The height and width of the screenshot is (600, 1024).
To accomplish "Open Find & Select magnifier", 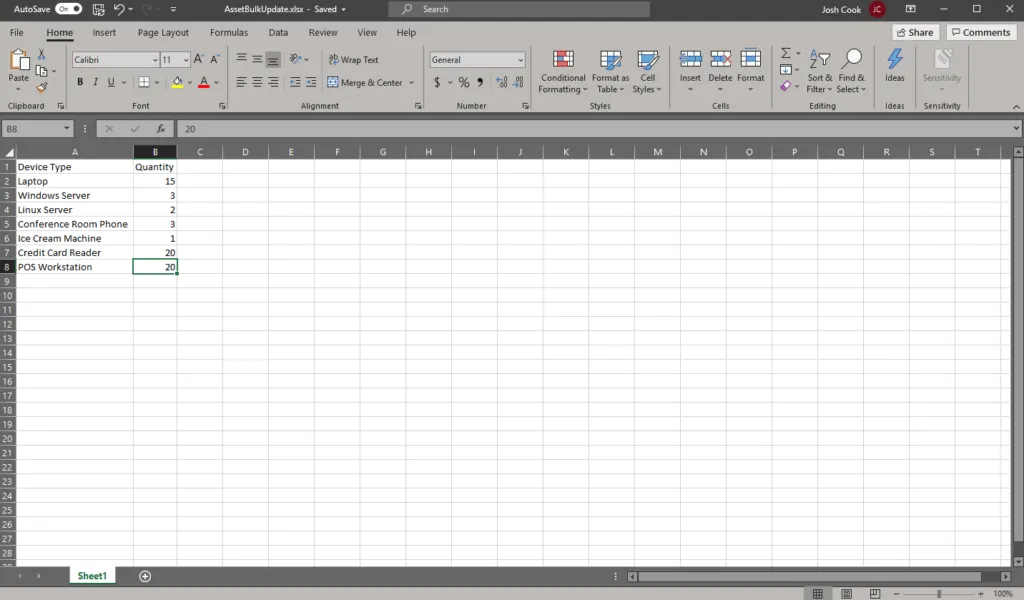I will [852, 70].
